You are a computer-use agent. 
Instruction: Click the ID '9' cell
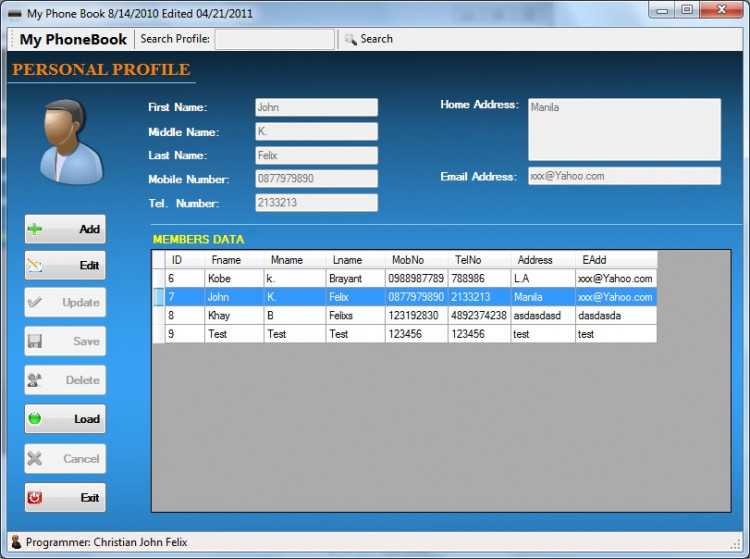click(x=185, y=334)
